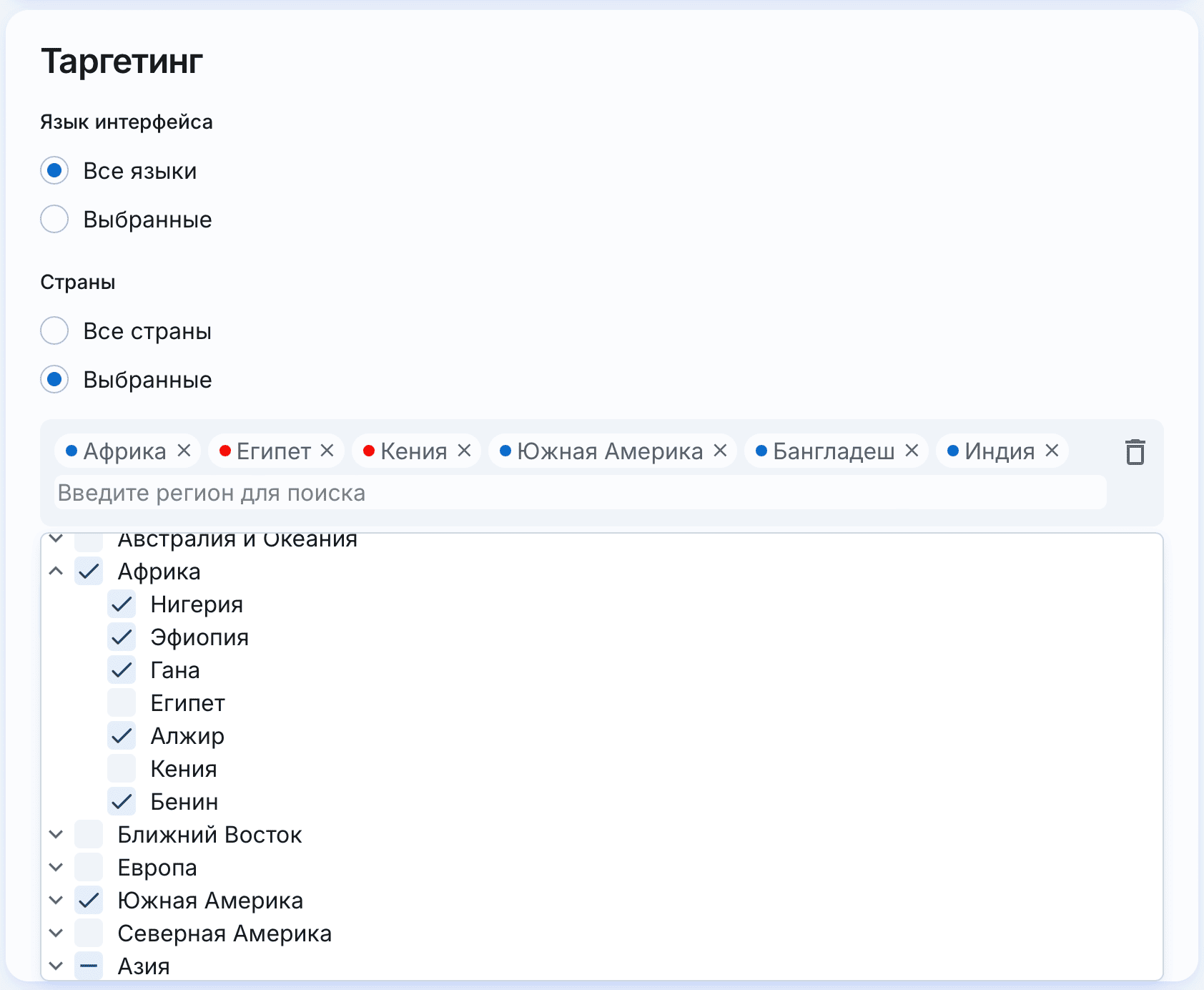
Task: Select the Все языки radio button
Action: click(54, 171)
